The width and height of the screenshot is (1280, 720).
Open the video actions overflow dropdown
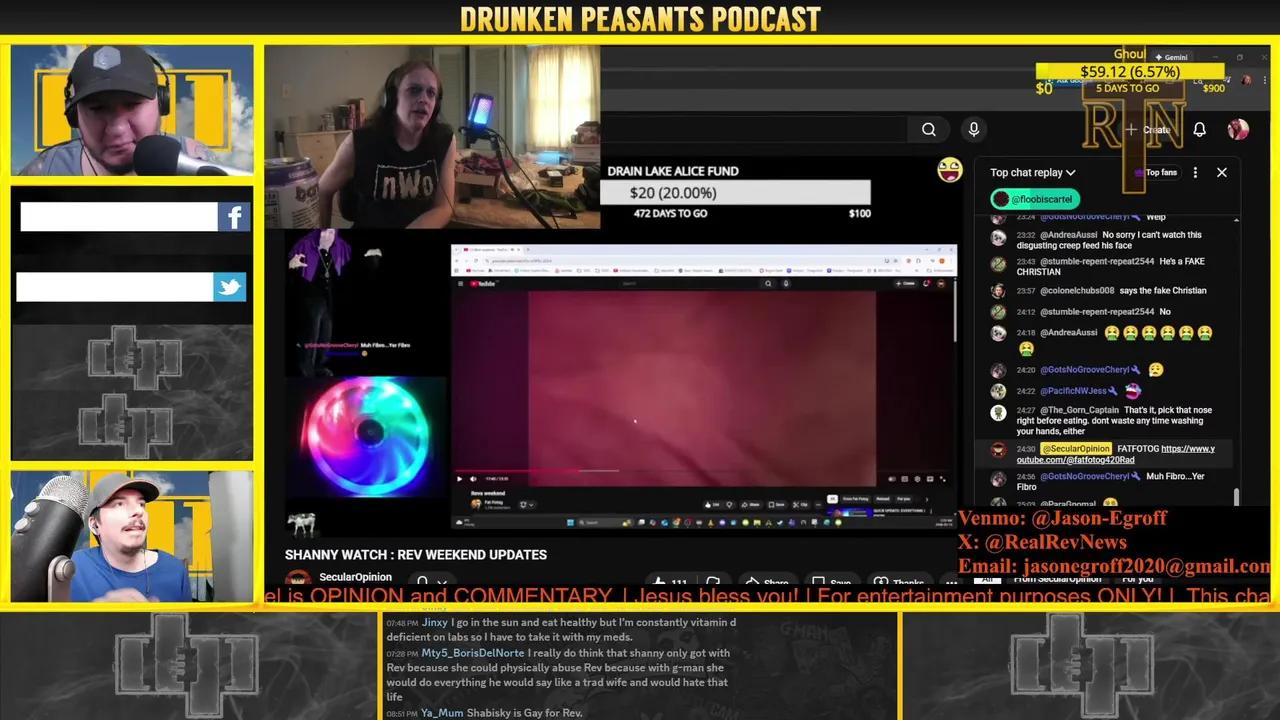(x=951, y=582)
